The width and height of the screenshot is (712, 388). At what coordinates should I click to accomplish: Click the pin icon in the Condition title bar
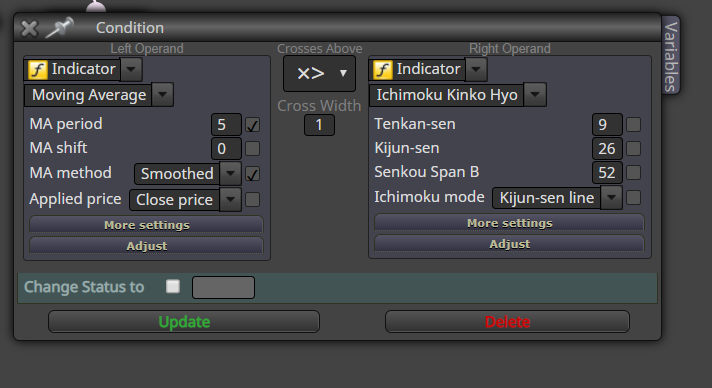coord(59,28)
